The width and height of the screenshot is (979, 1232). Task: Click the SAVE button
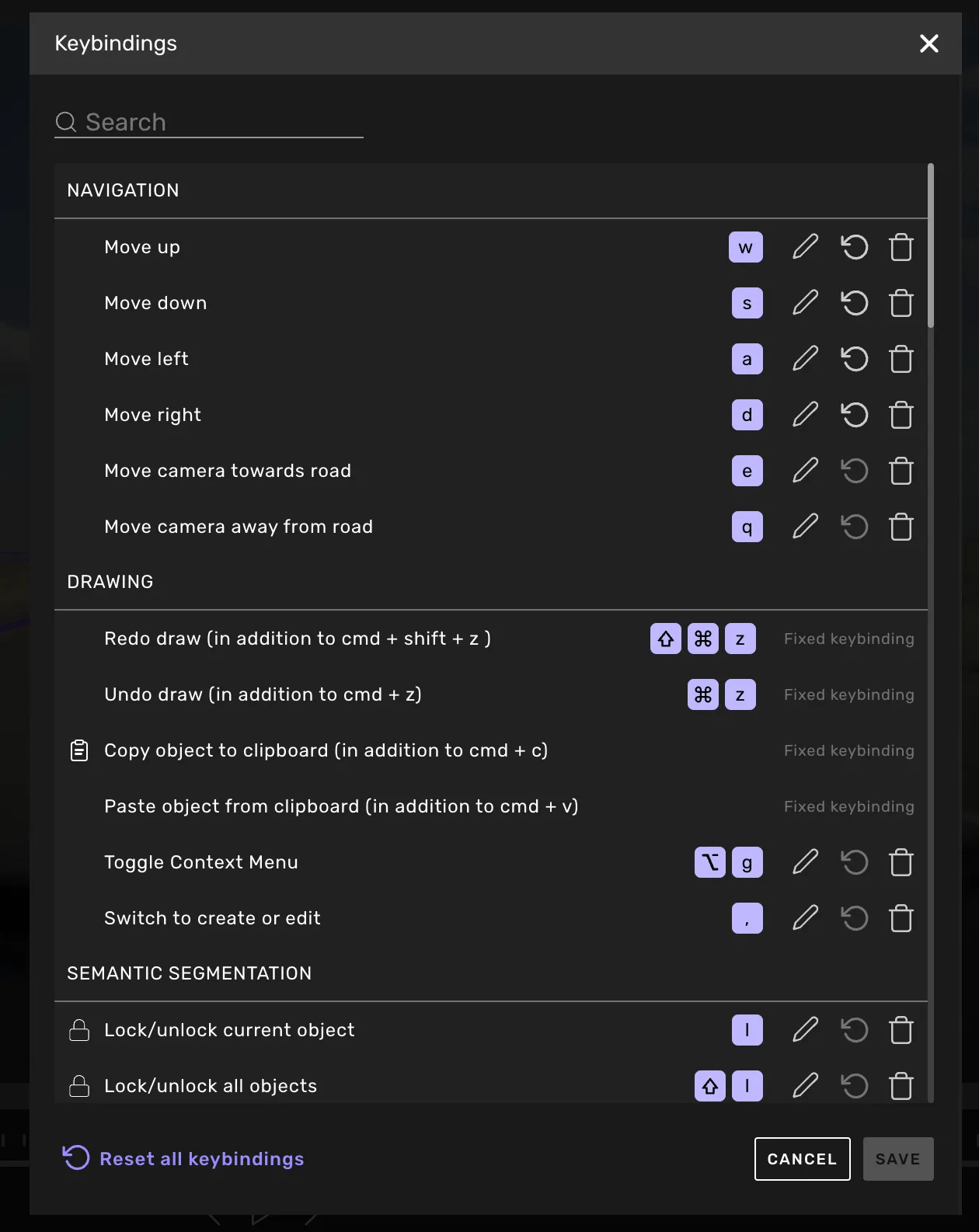(x=898, y=1159)
